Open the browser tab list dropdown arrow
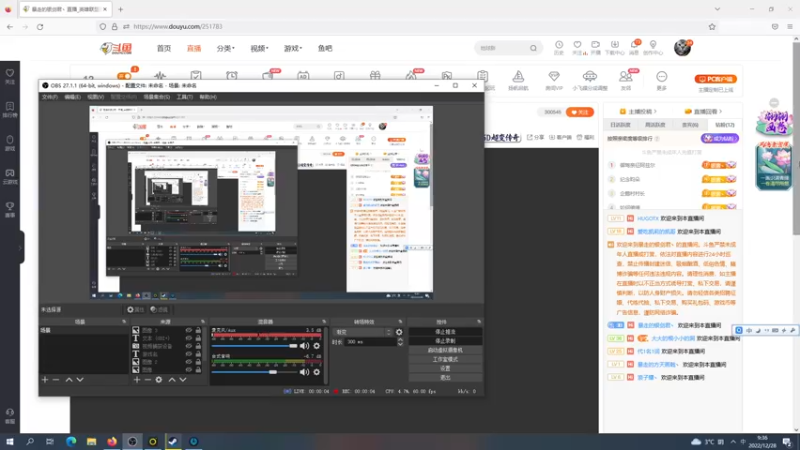The width and height of the screenshot is (800, 450). (717, 9)
